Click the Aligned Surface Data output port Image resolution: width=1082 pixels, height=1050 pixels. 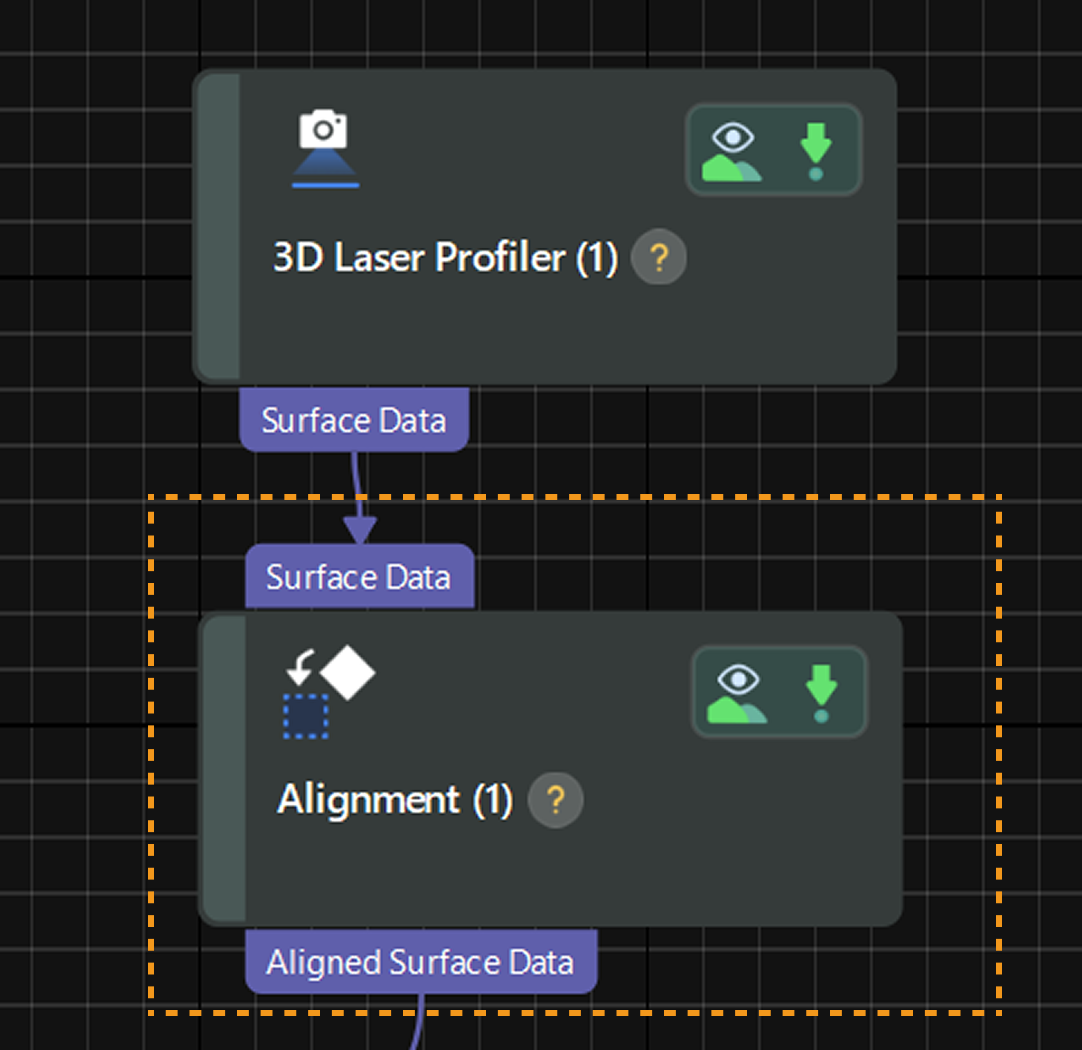420,962
